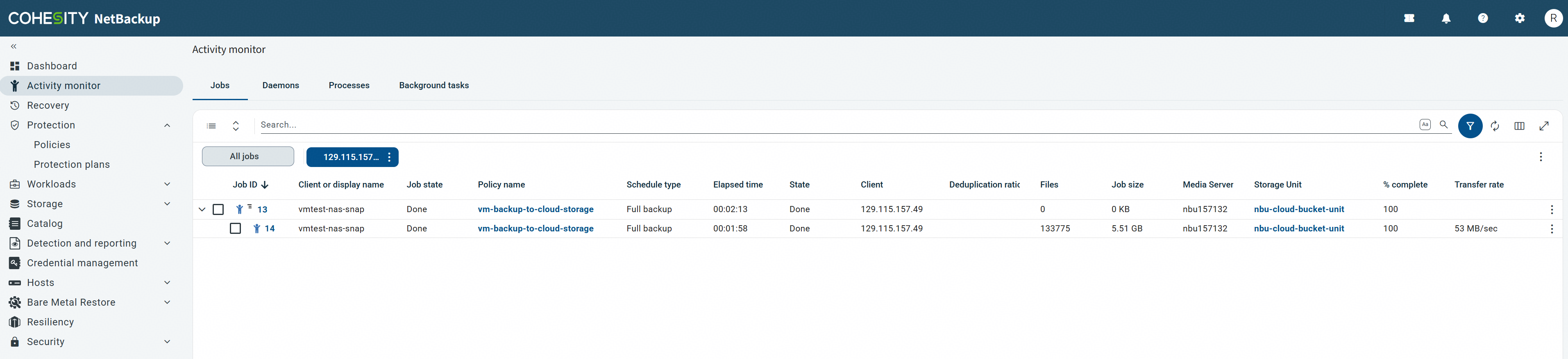Switch to the Jobs tab

coord(220,85)
